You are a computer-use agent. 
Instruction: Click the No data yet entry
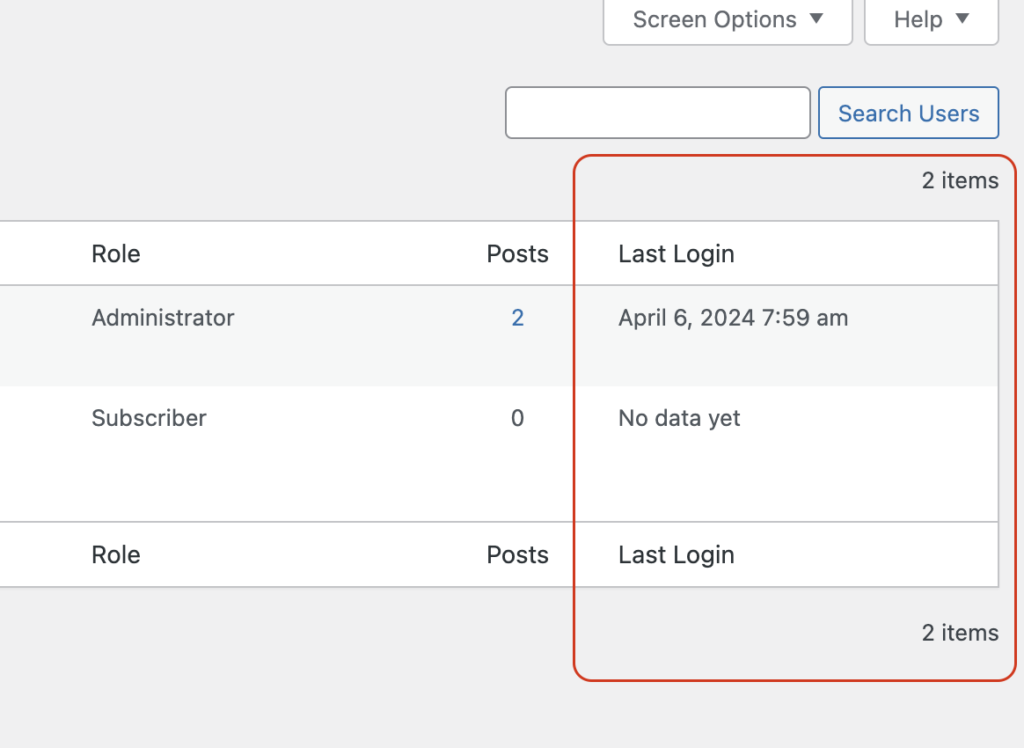679,418
